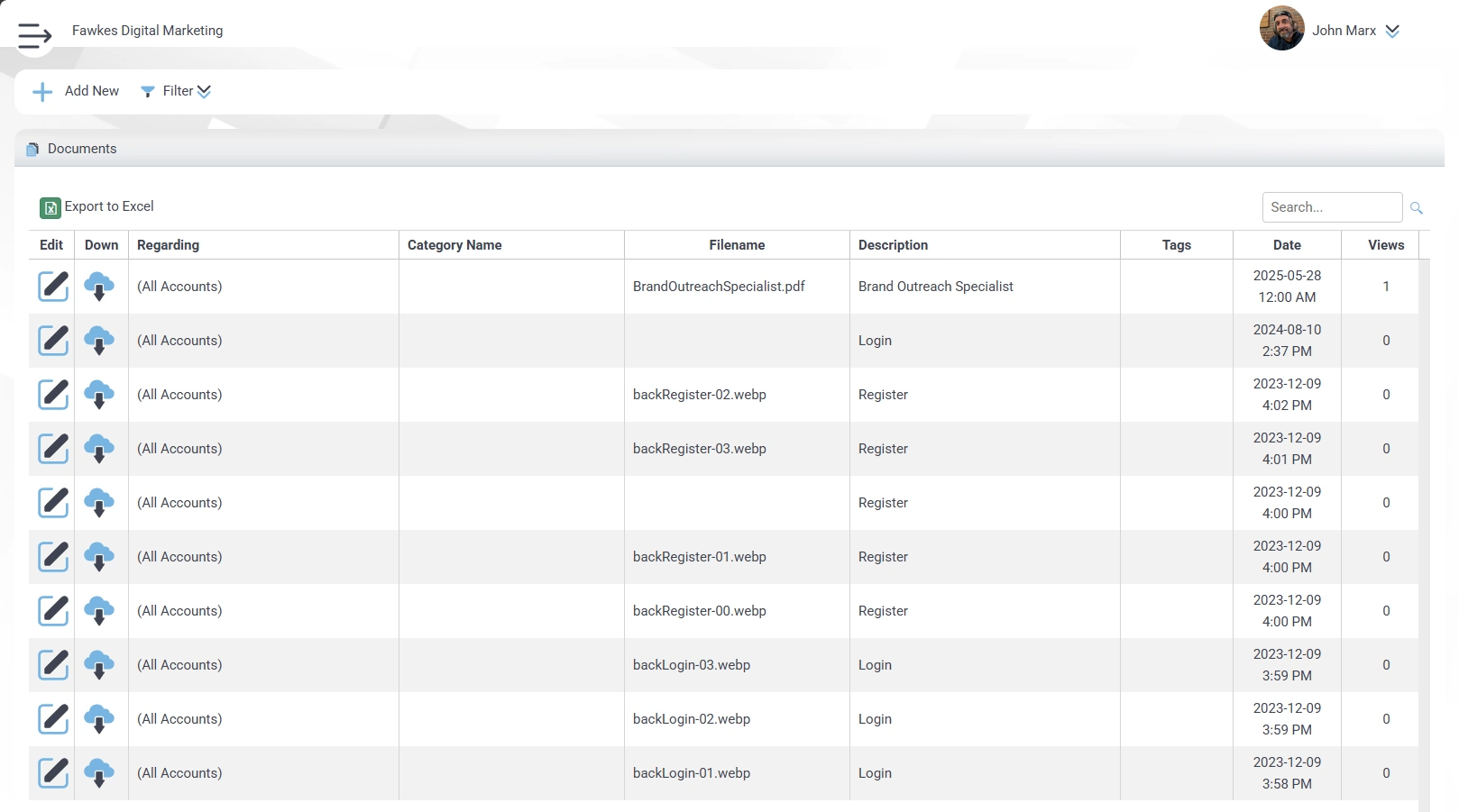Click edit icon for BrandOutreachSpecialist.pdf row
1459x812 pixels.
(x=53, y=287)
